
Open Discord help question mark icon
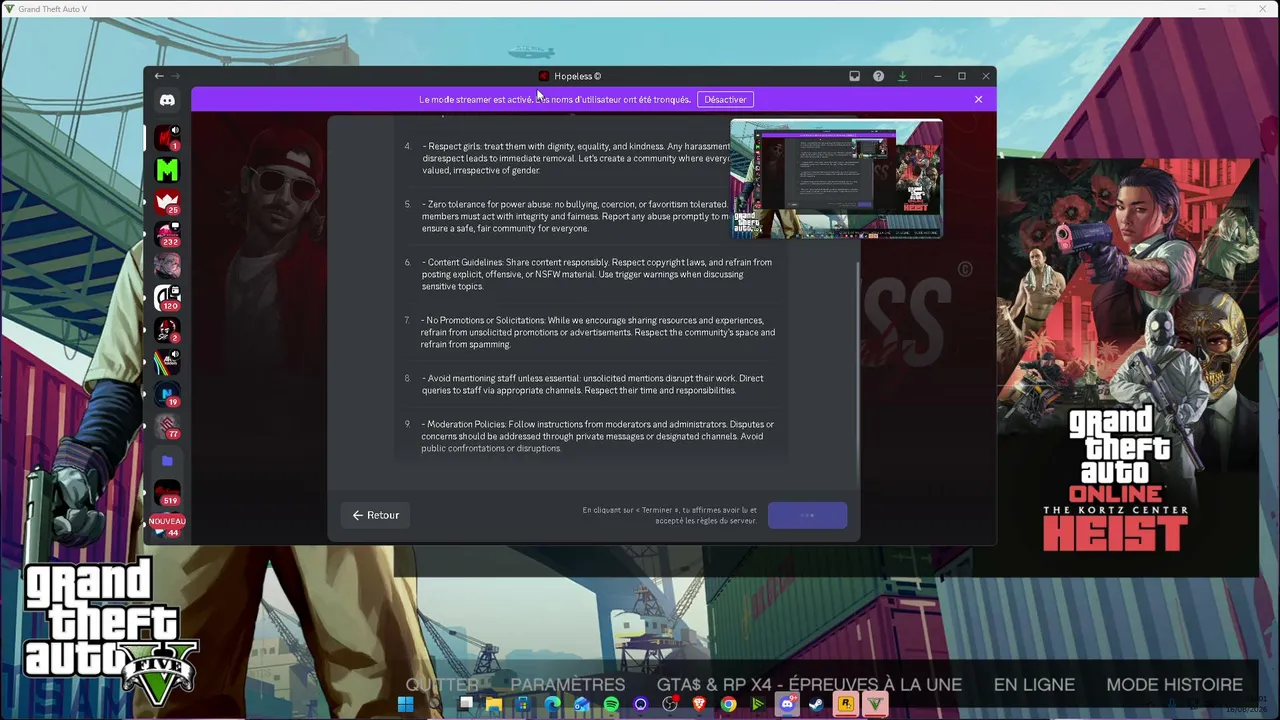coord(878,76)
